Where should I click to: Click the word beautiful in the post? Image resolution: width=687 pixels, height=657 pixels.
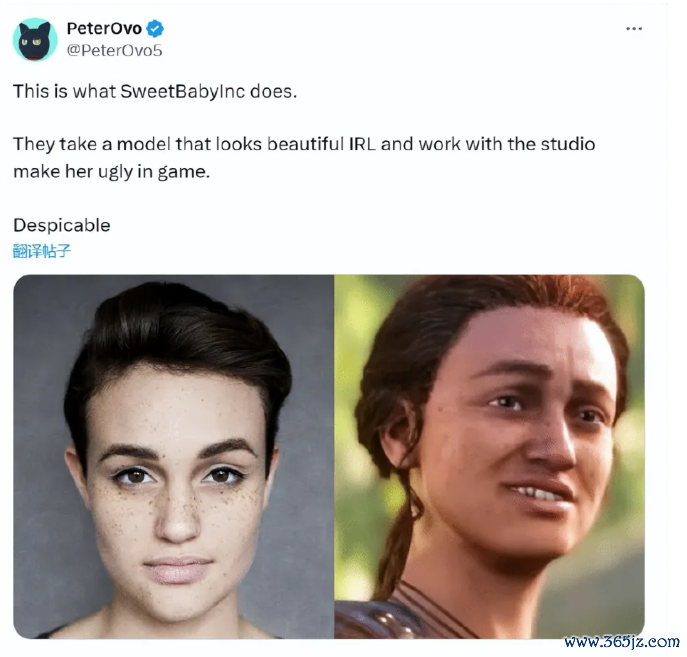point(305,144)
